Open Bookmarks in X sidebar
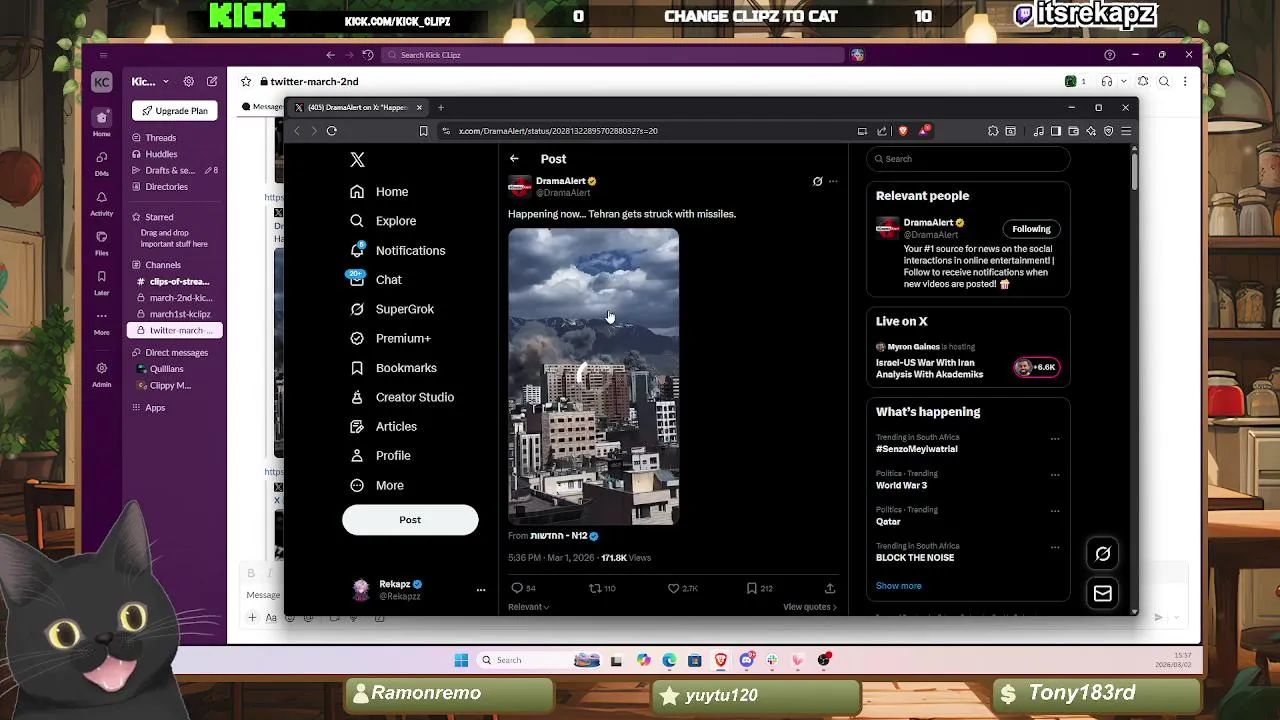Image resolution: width=1280 pixels, height=720 pixels. (x=393, y=368)
